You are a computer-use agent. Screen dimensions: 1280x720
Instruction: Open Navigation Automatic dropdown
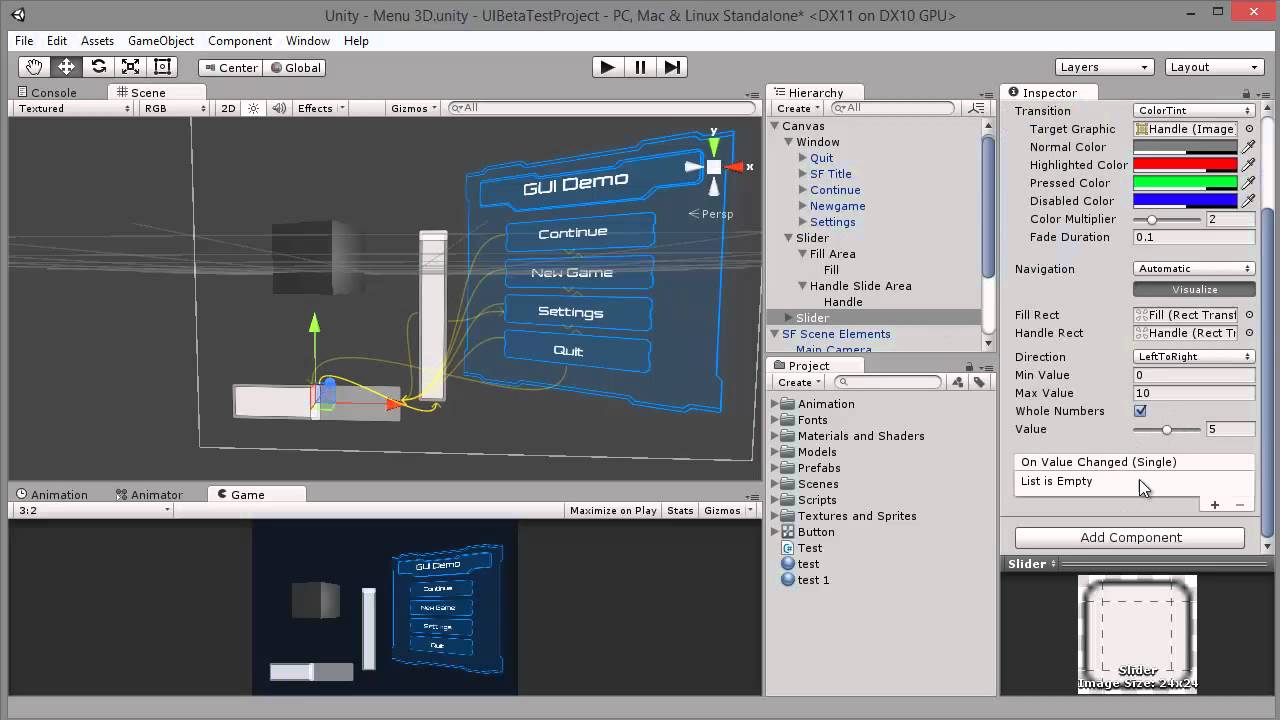click(1194, 269)
